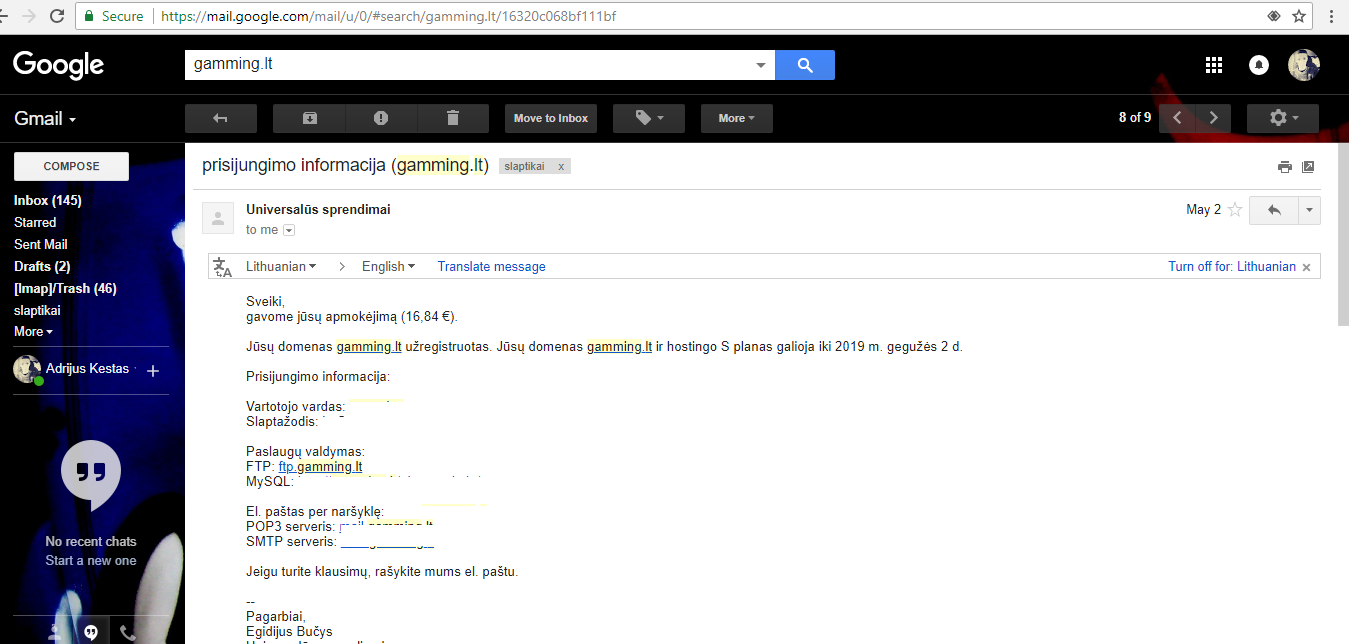Open message in a new window
This screenshot has height=644, width=1366.
(x=1308, y=167)
